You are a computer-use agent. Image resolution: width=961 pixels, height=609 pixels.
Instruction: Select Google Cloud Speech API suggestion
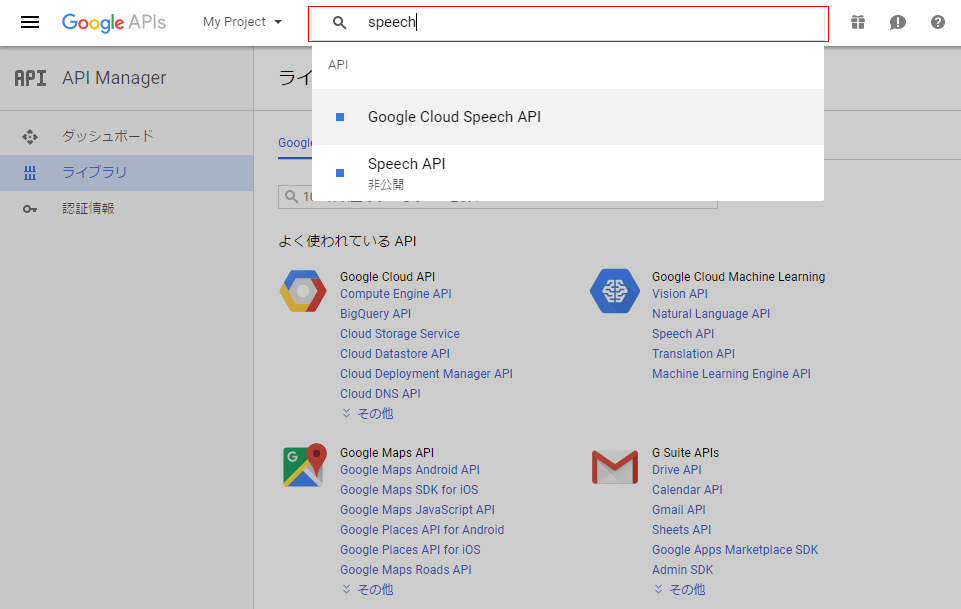568,117
